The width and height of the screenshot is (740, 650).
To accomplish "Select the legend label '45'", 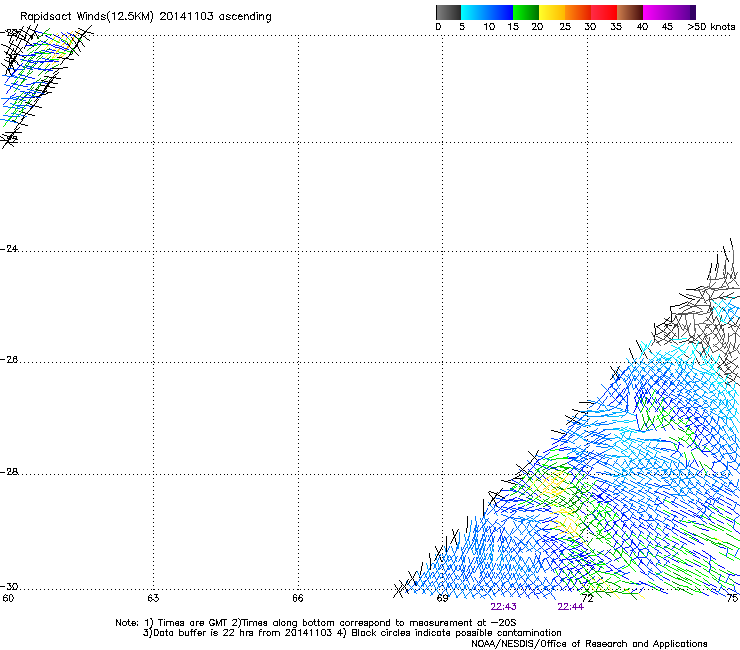I will coord(667,27).
